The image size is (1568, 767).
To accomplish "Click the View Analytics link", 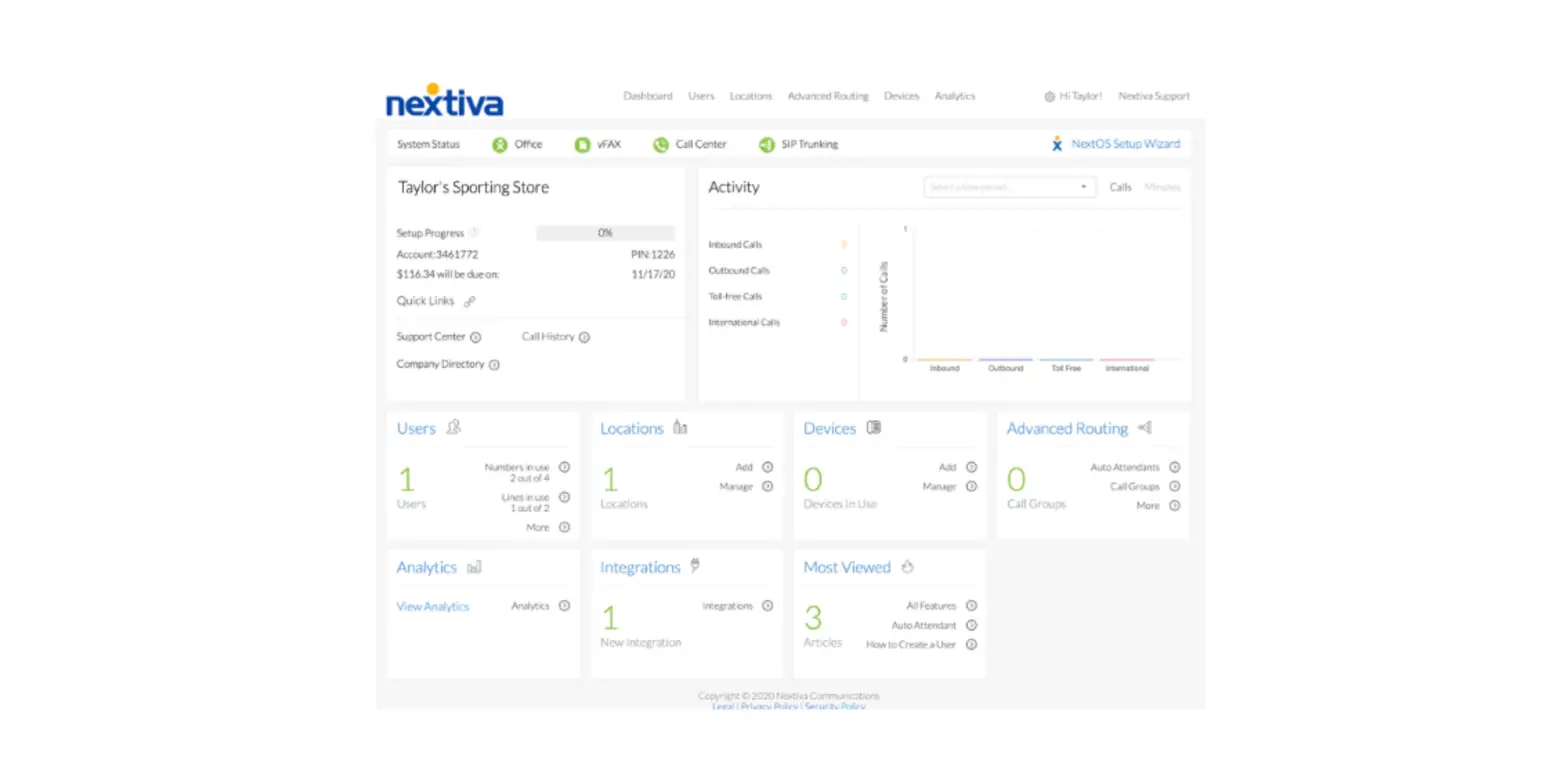I will coord(433,607).
